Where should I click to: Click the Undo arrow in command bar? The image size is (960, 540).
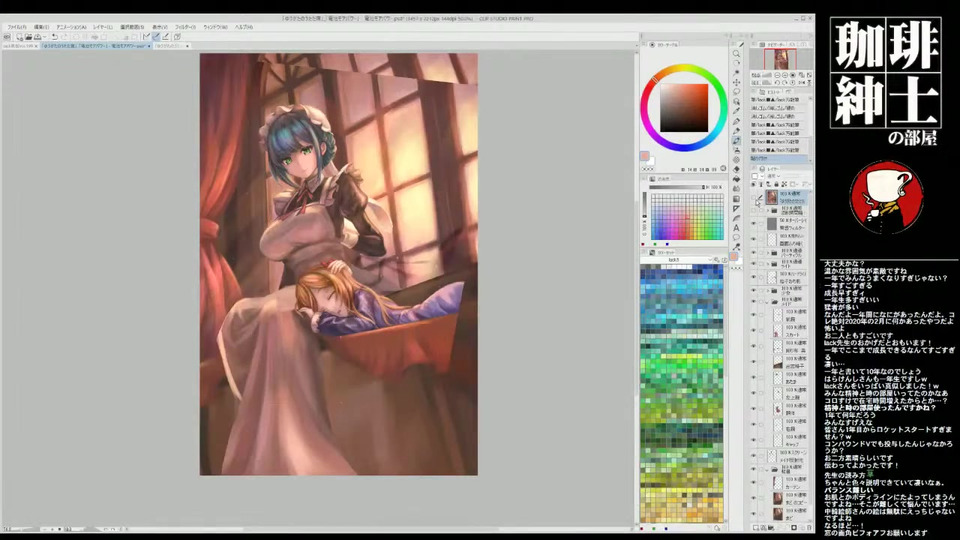click(54, 37)
